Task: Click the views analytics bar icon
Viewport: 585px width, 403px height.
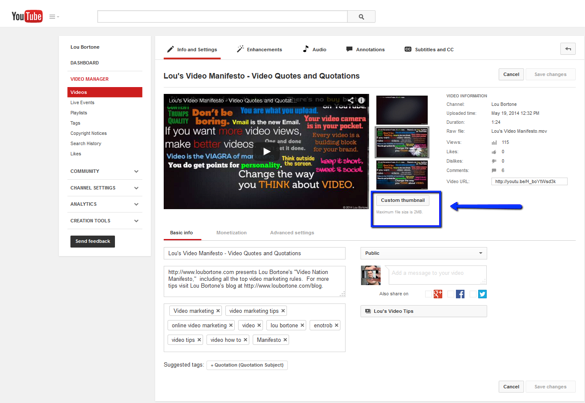Action: (494, 143)
